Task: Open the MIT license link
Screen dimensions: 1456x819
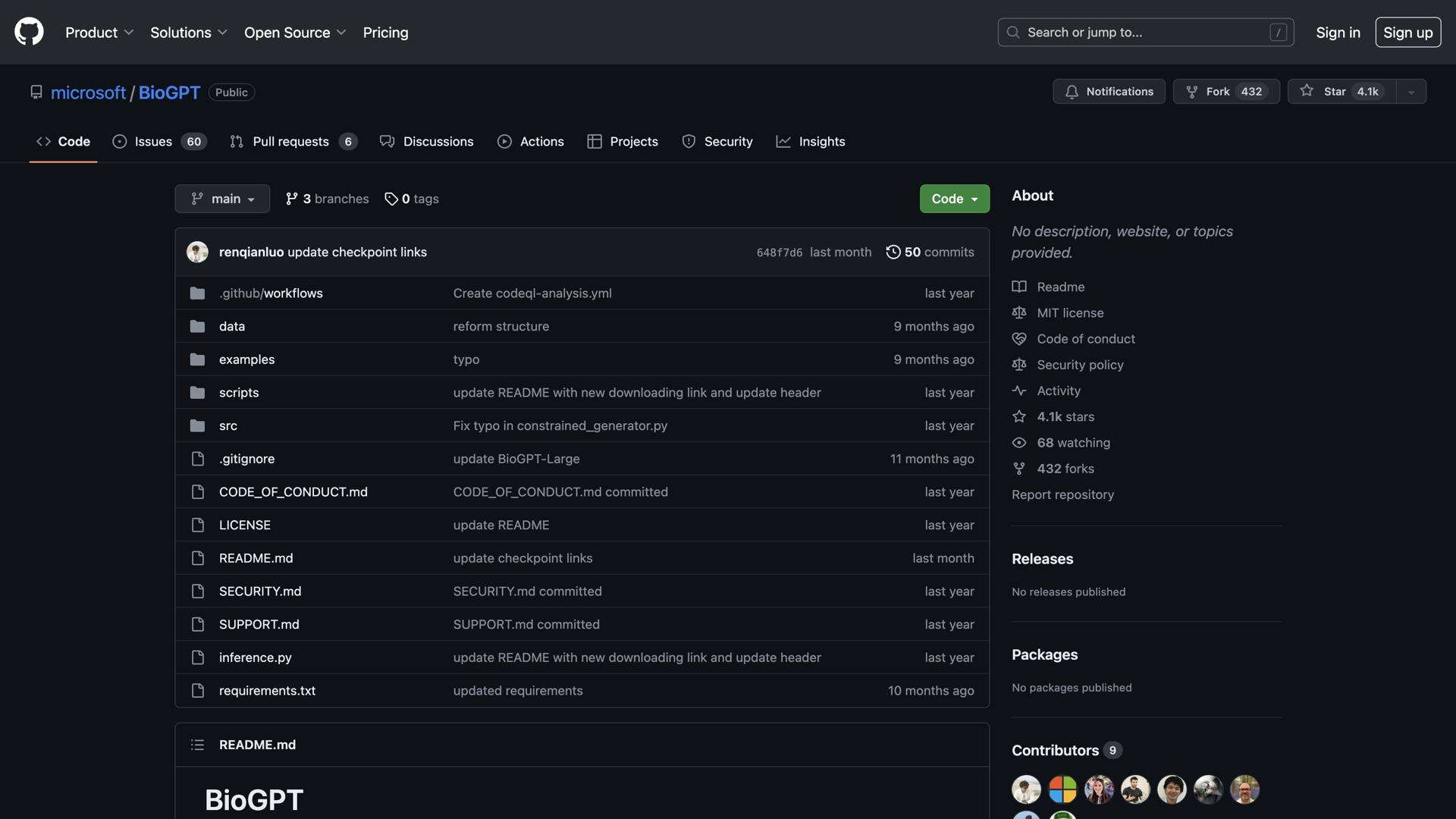Action: tap(1070, 313)
